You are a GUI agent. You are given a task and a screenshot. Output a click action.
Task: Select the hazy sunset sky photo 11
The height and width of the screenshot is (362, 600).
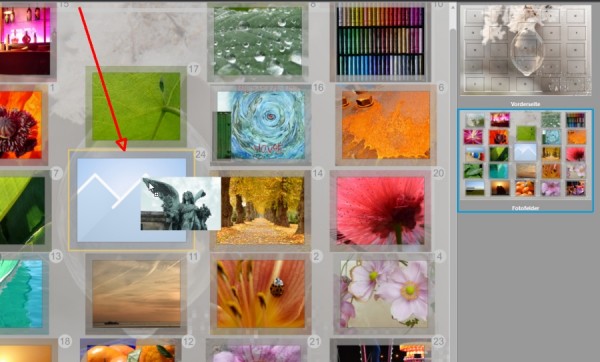(136, 294)
